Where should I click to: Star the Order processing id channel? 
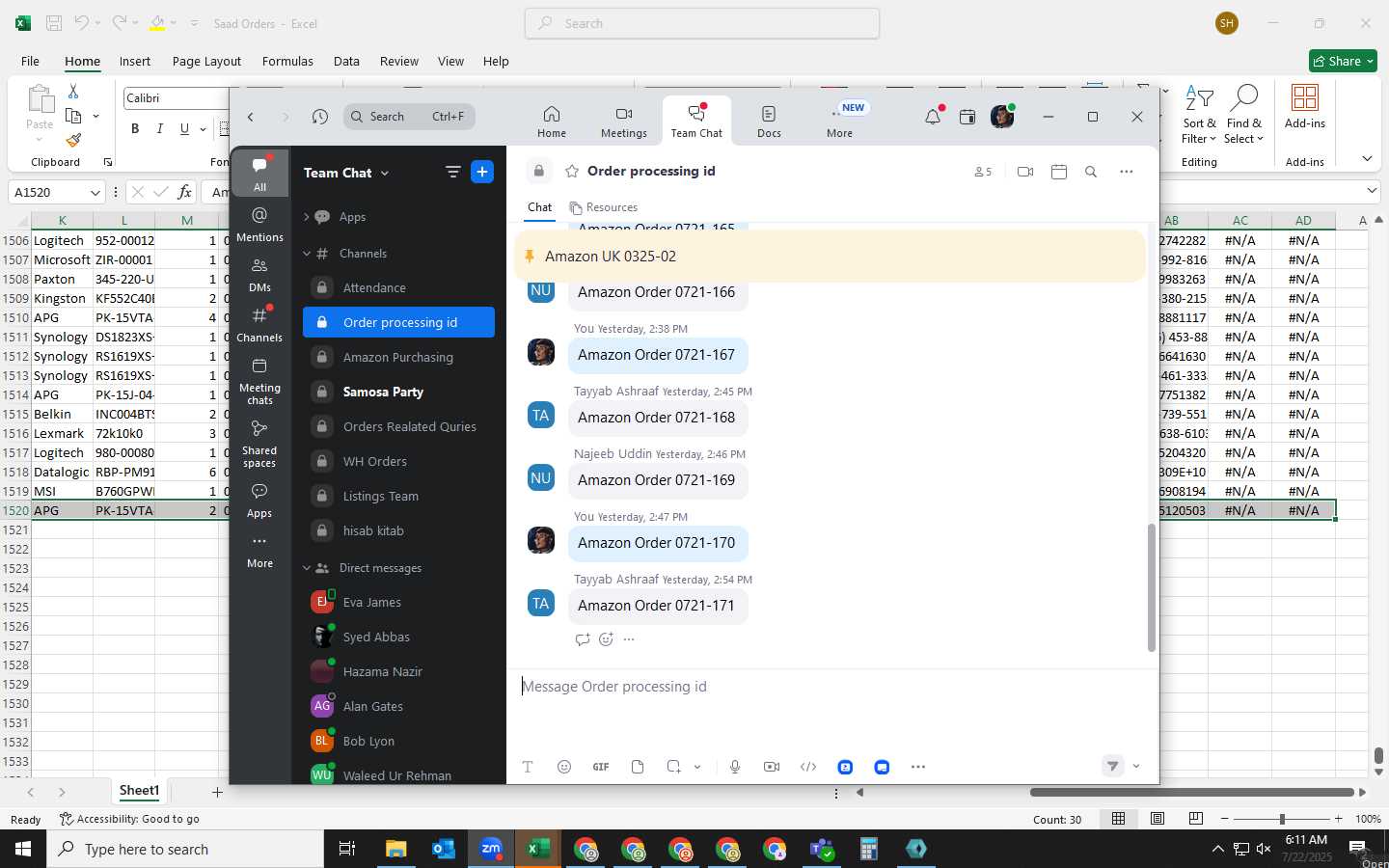point(572,171)
